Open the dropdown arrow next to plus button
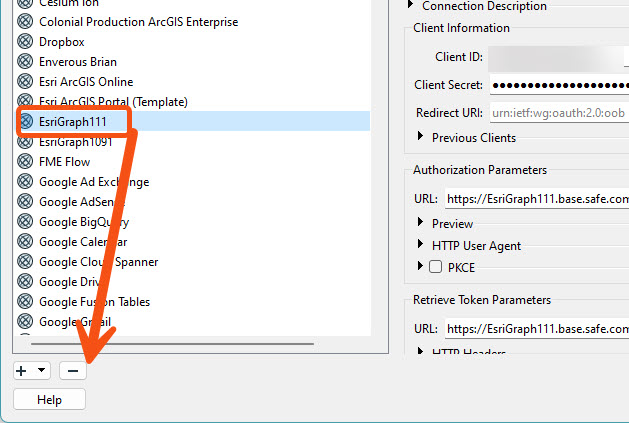Screen dimensions: 629x423 click(x=41, y=370)
